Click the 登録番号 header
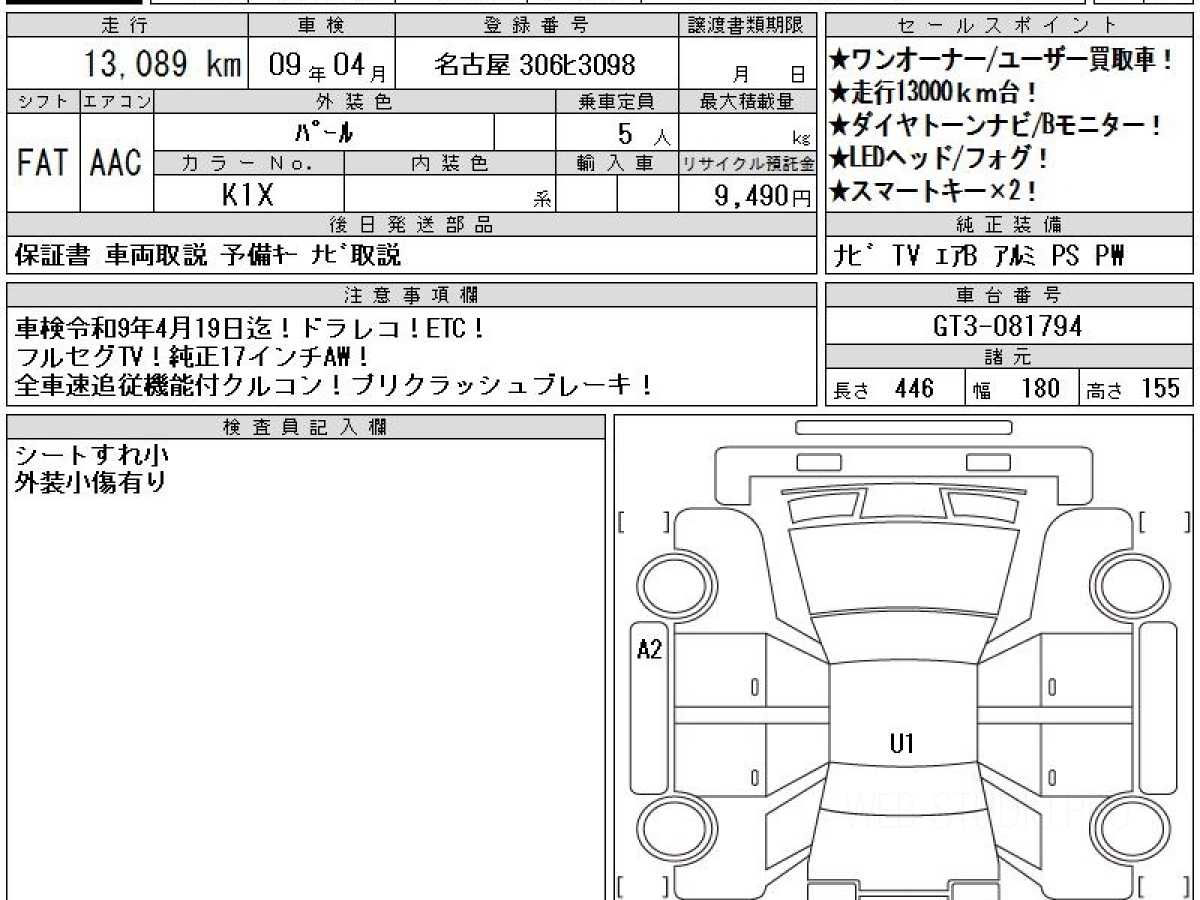1200x900 pixels. (x=536, y=25)
